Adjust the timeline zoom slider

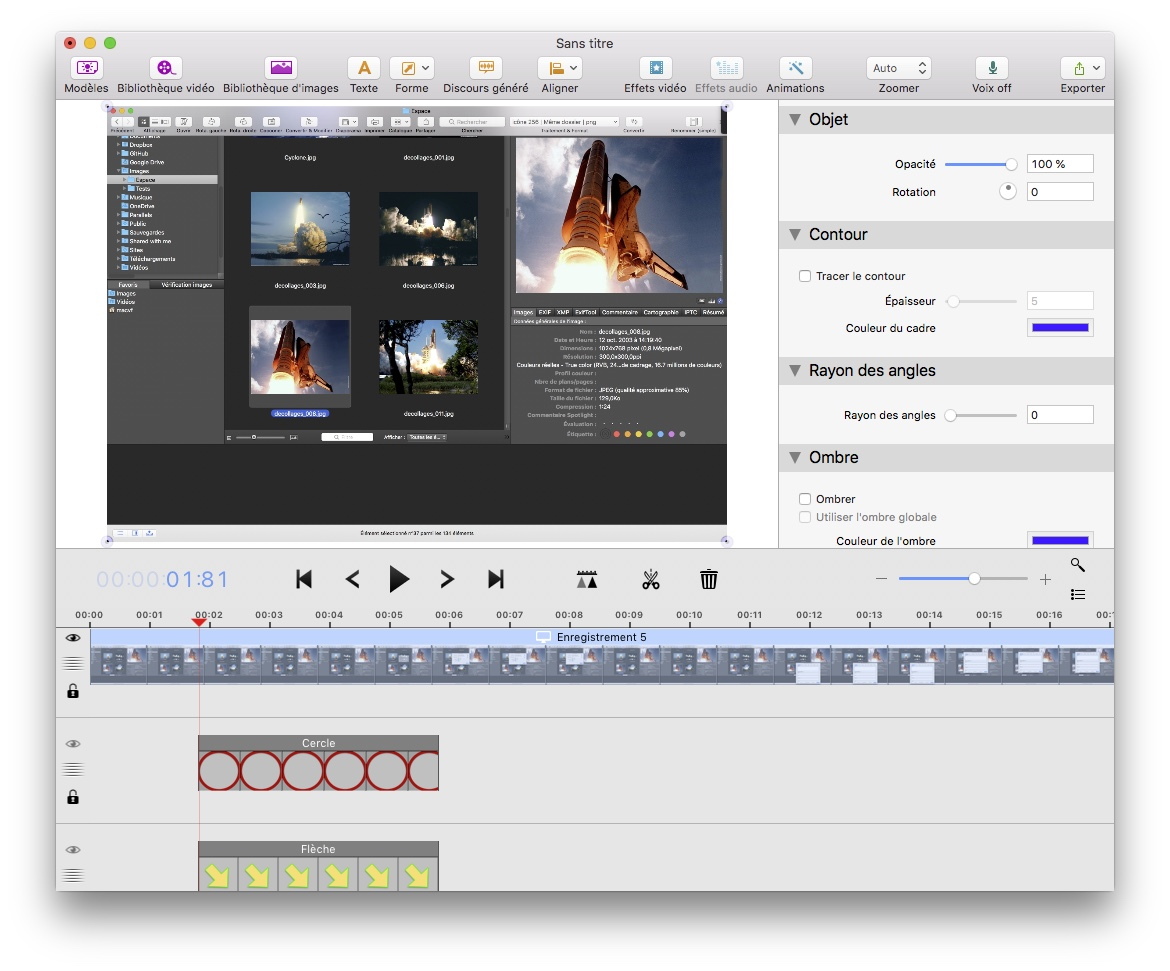(963, 579)
